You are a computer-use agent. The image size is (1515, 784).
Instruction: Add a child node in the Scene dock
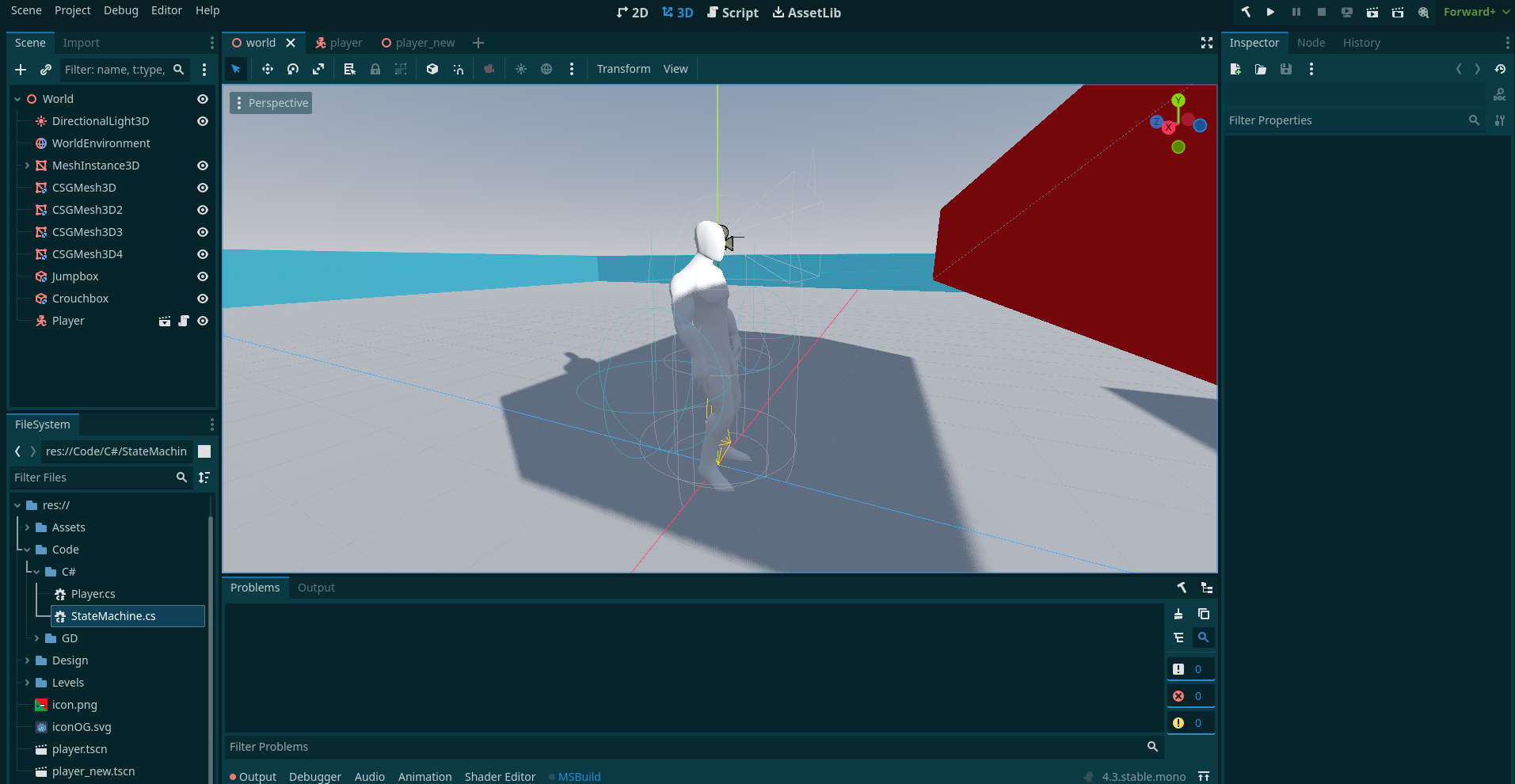(21, 70)
